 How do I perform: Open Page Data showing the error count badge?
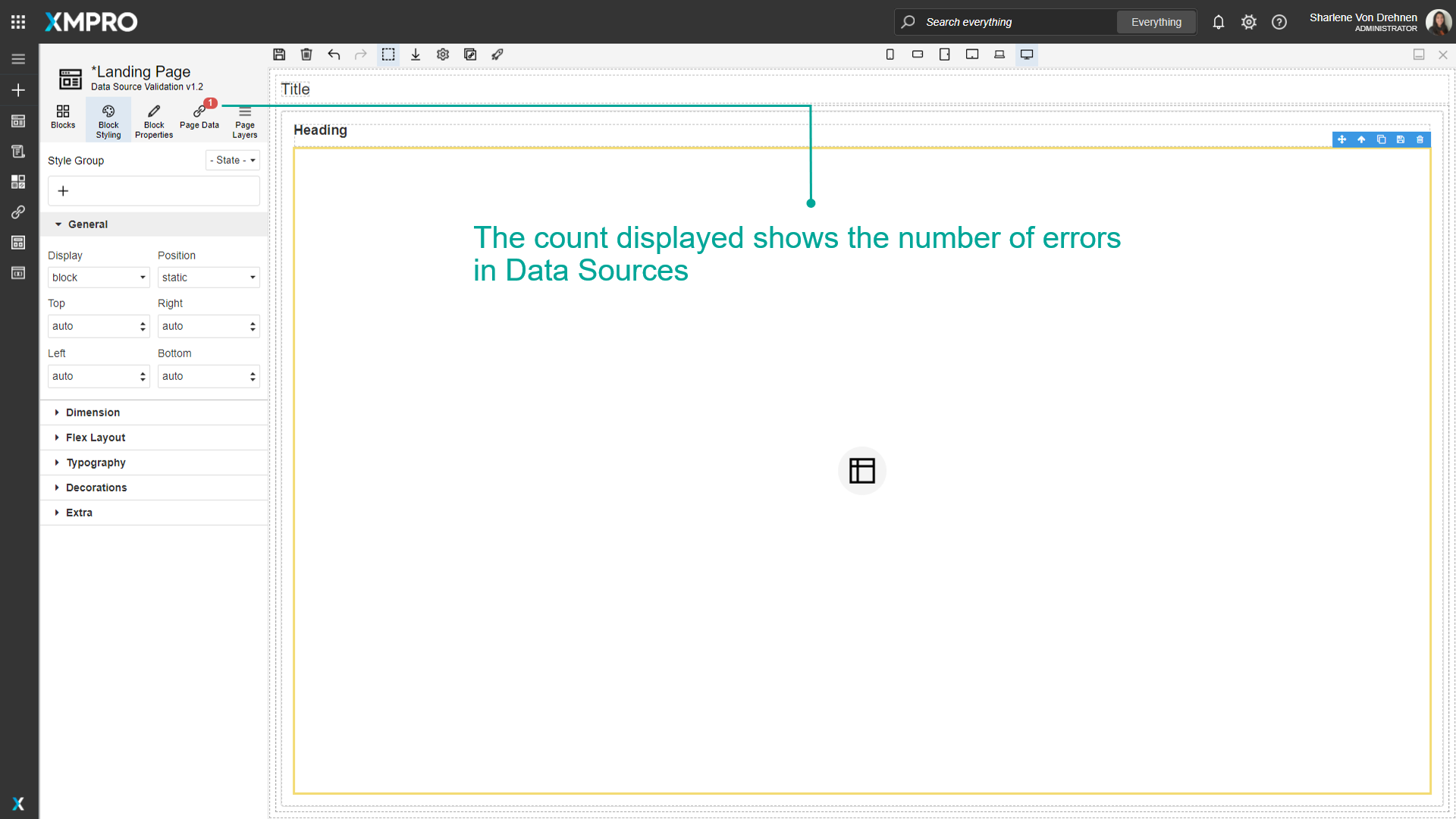pyautogui.click(x=199, y=120)
